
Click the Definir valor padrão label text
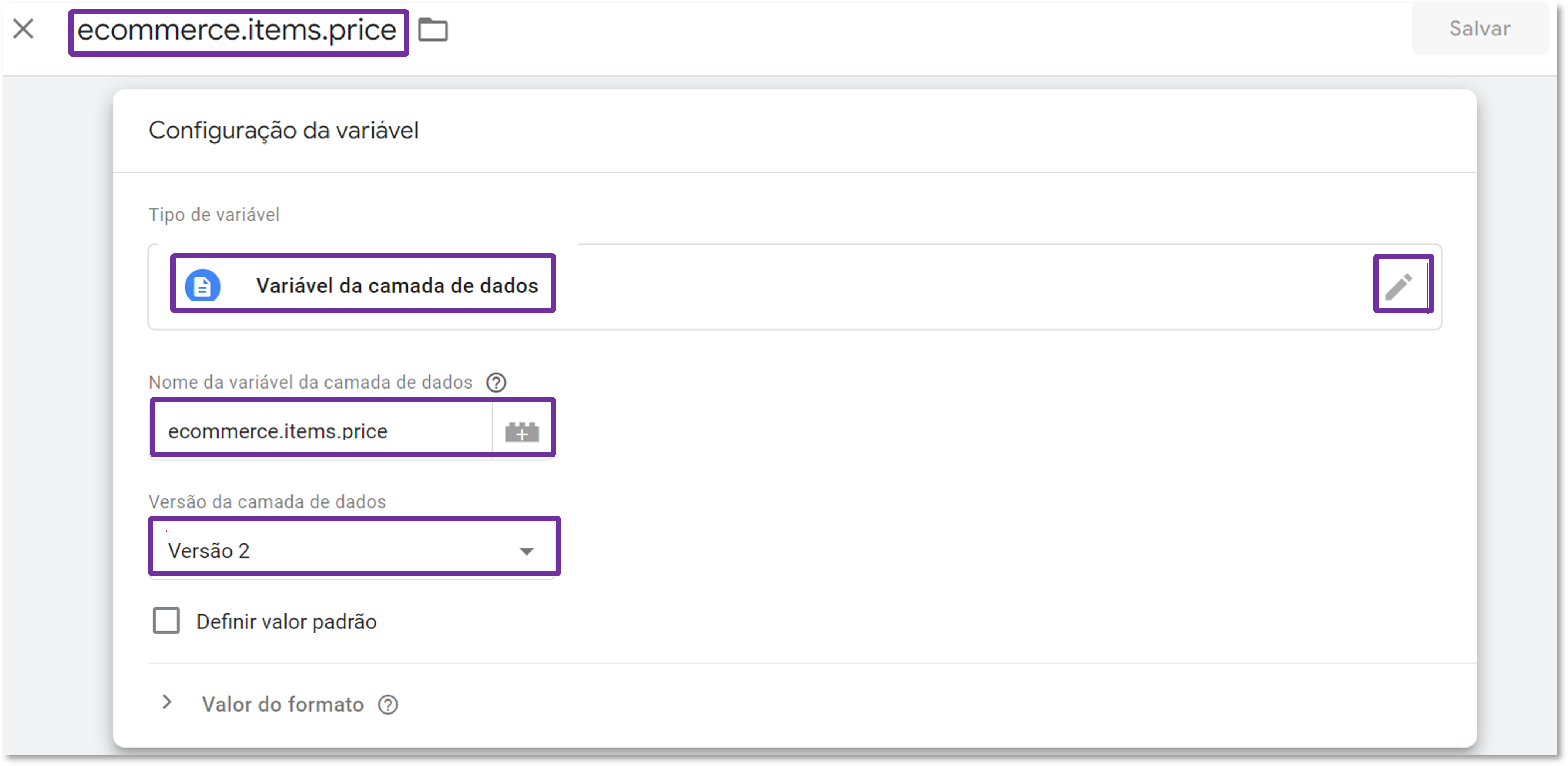coord(287,622)
